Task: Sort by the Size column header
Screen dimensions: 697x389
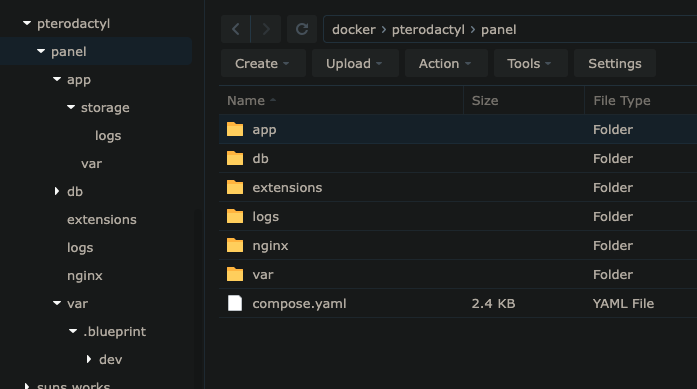Action: click(524, 100)
